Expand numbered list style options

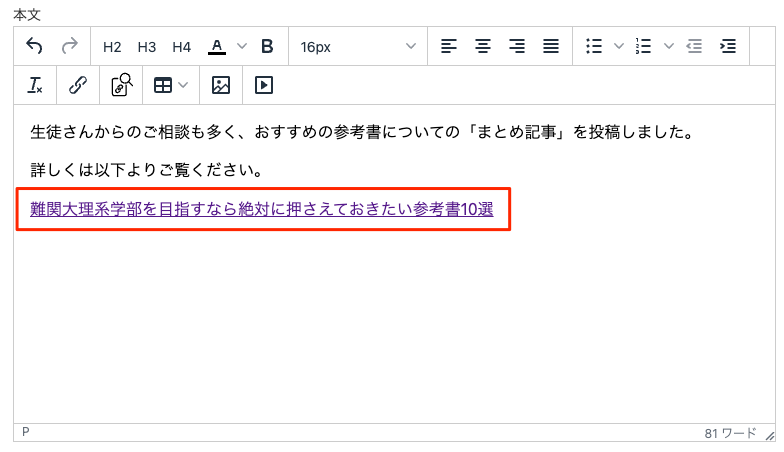[668, 46]
